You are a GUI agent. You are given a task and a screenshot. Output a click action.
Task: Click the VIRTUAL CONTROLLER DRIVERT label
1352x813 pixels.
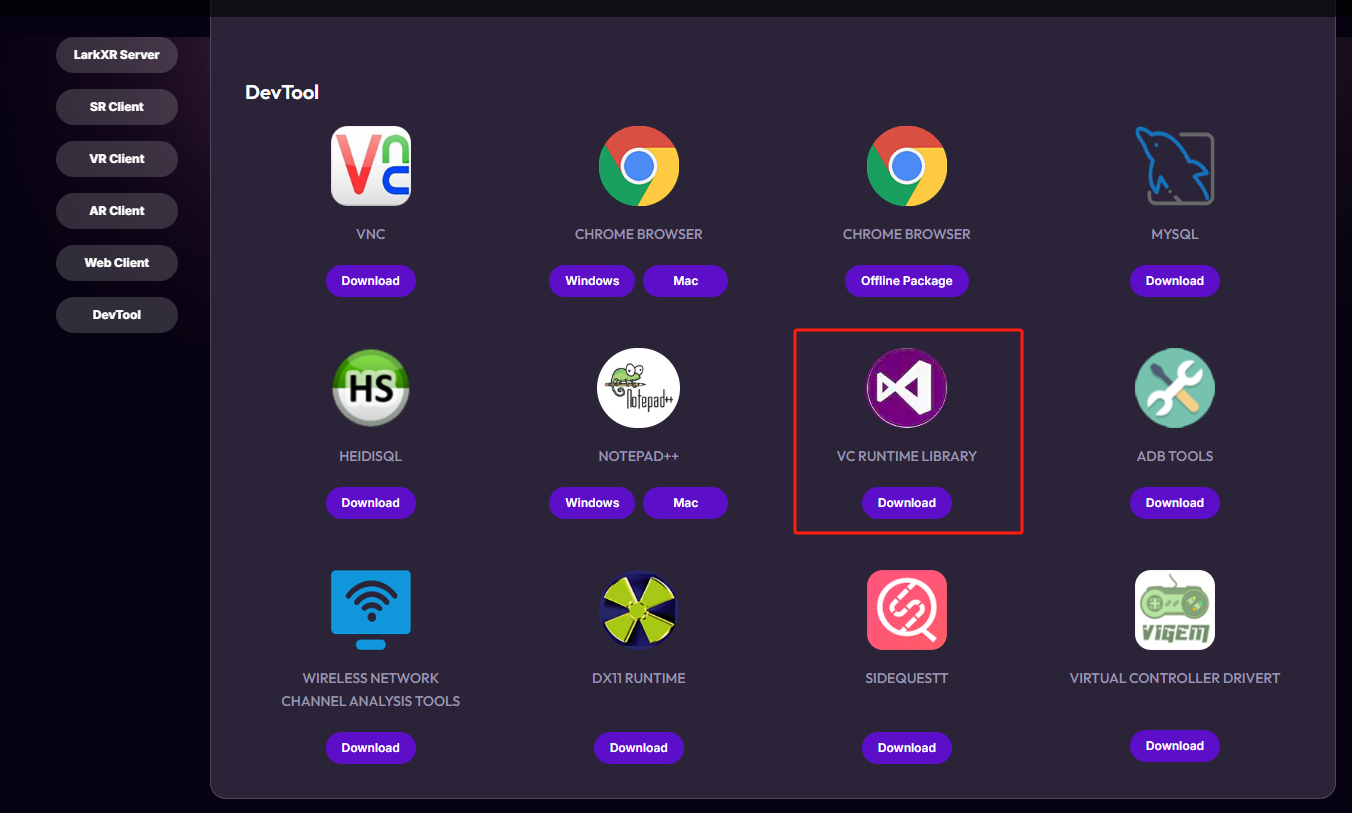click(1175, 678)
